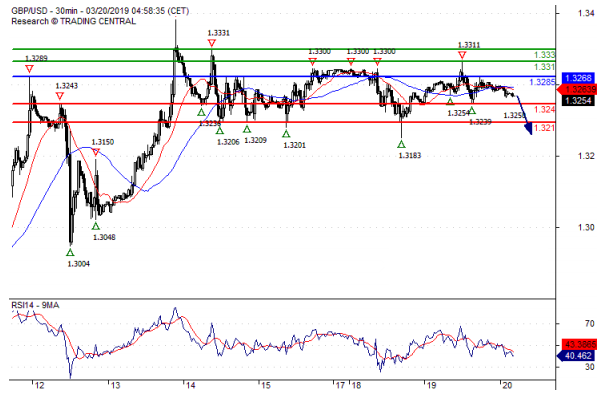Viewport: 603px width, 397px height.
Task: Select the red triangle marker at 1.3243
Action: tap(60, 96)
